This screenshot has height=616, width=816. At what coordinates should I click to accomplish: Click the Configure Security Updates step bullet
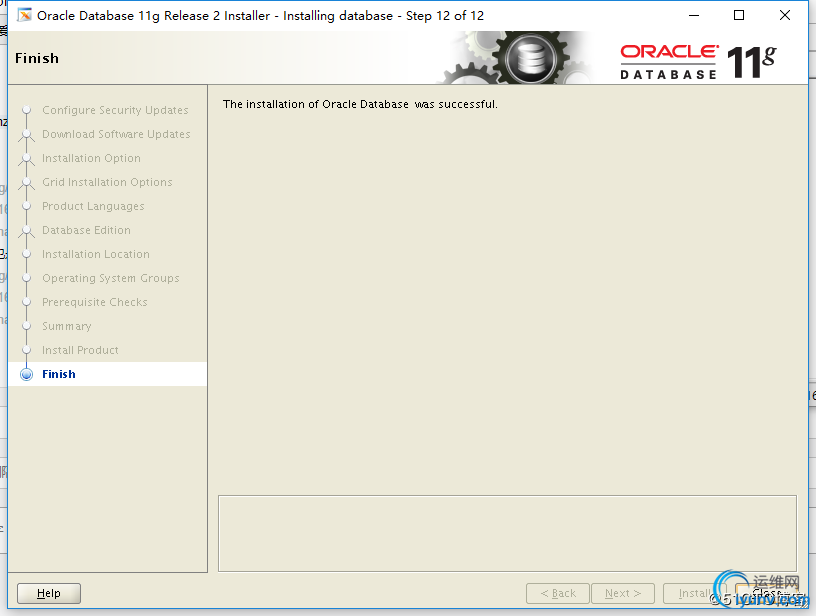27,110
